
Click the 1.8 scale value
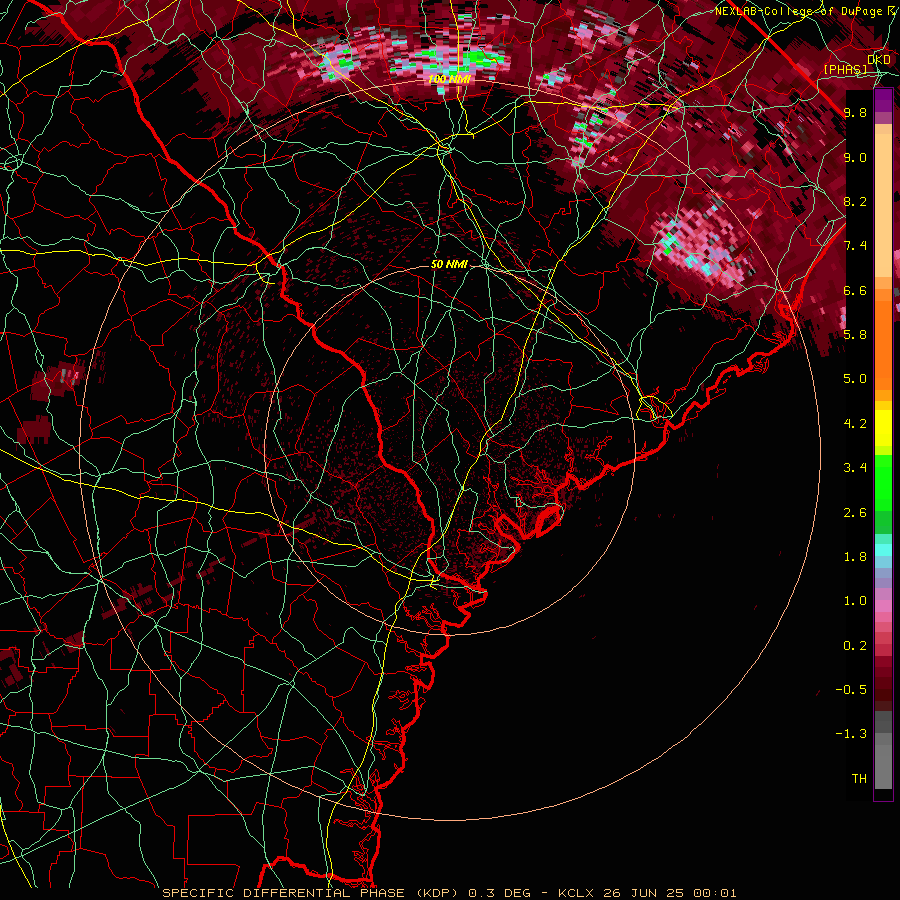coord(855,556)
